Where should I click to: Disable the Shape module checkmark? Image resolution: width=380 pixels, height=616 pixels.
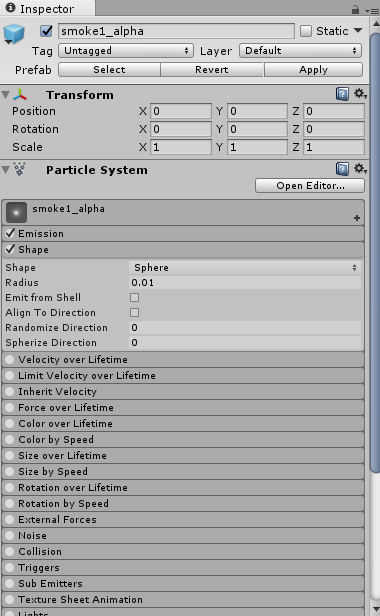tap(10, 249)
